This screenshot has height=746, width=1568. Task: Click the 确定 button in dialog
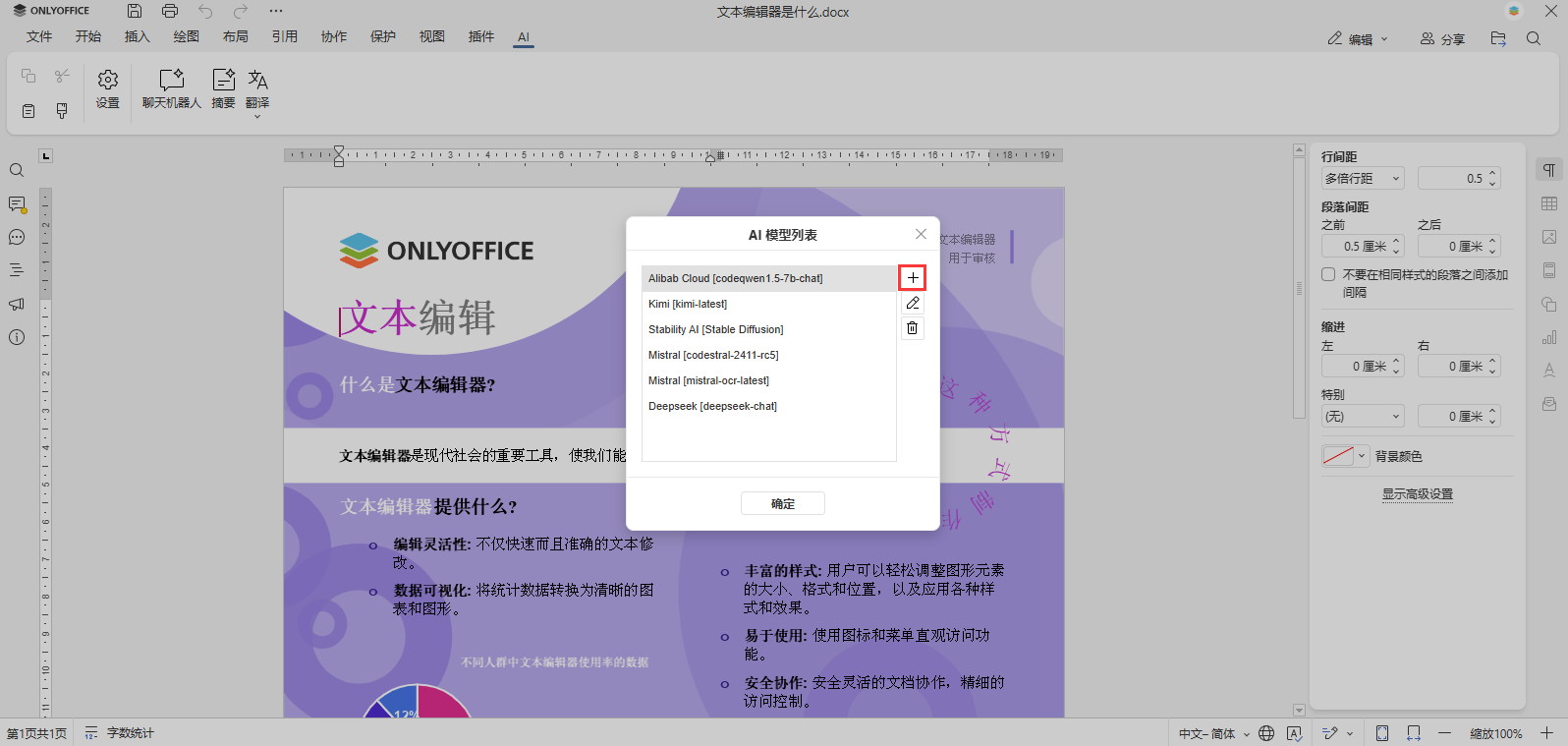783,503
